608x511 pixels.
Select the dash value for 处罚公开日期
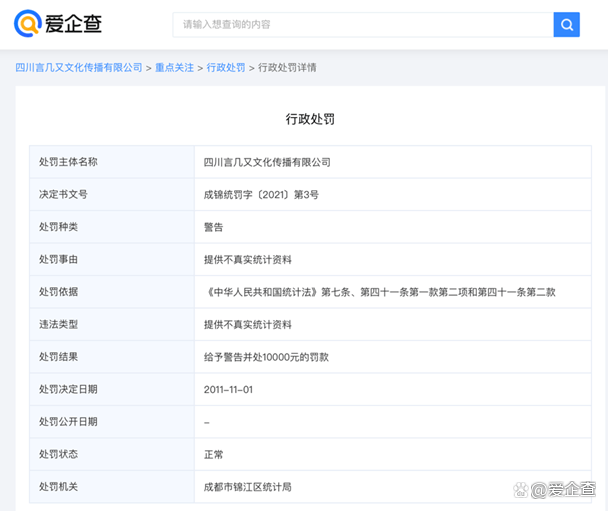[x=207, y=422]
